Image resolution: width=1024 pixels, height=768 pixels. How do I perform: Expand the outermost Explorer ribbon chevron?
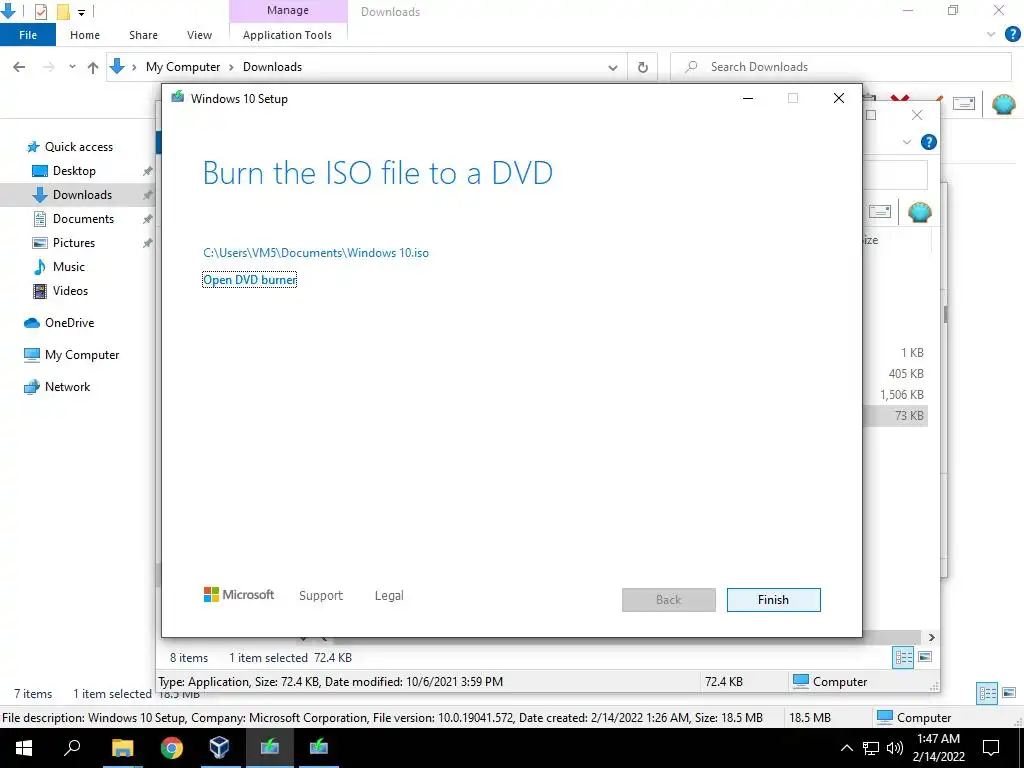pyautogui.click(x=991, y=34)
